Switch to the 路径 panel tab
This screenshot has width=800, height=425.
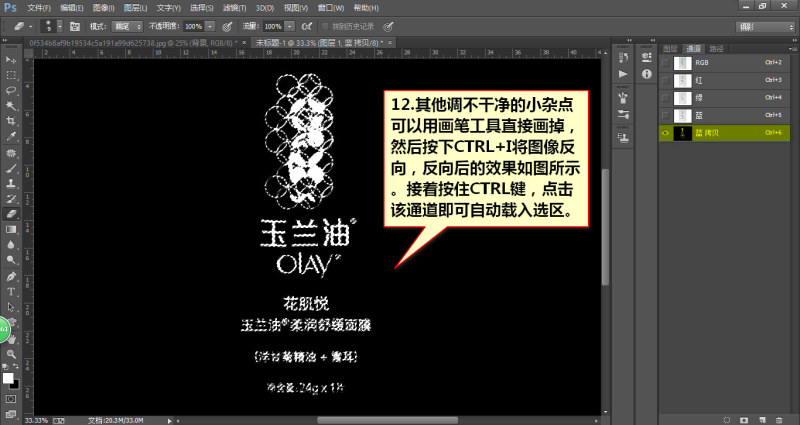point(716,48)
